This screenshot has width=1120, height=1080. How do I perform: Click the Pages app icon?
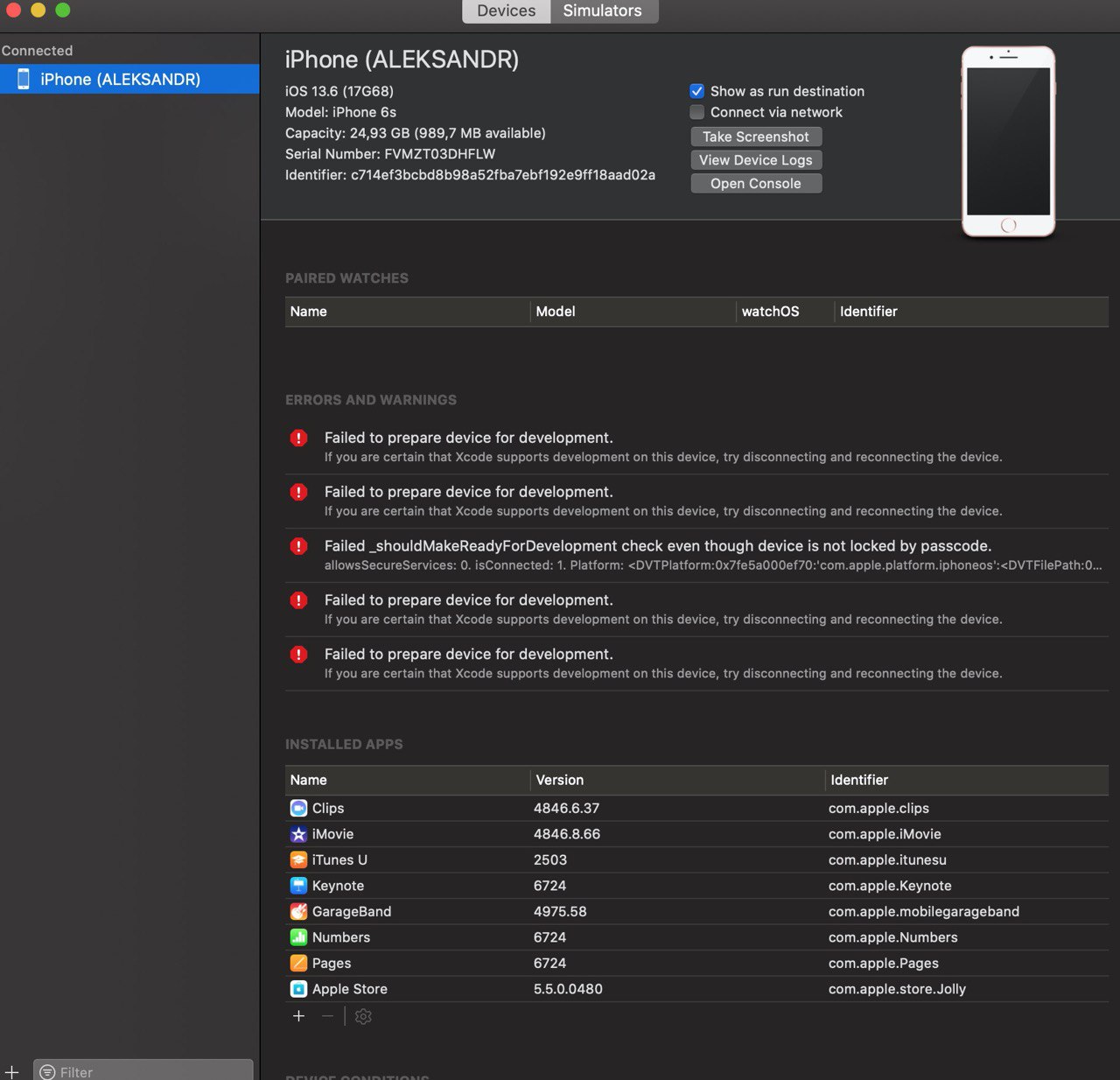298,963
